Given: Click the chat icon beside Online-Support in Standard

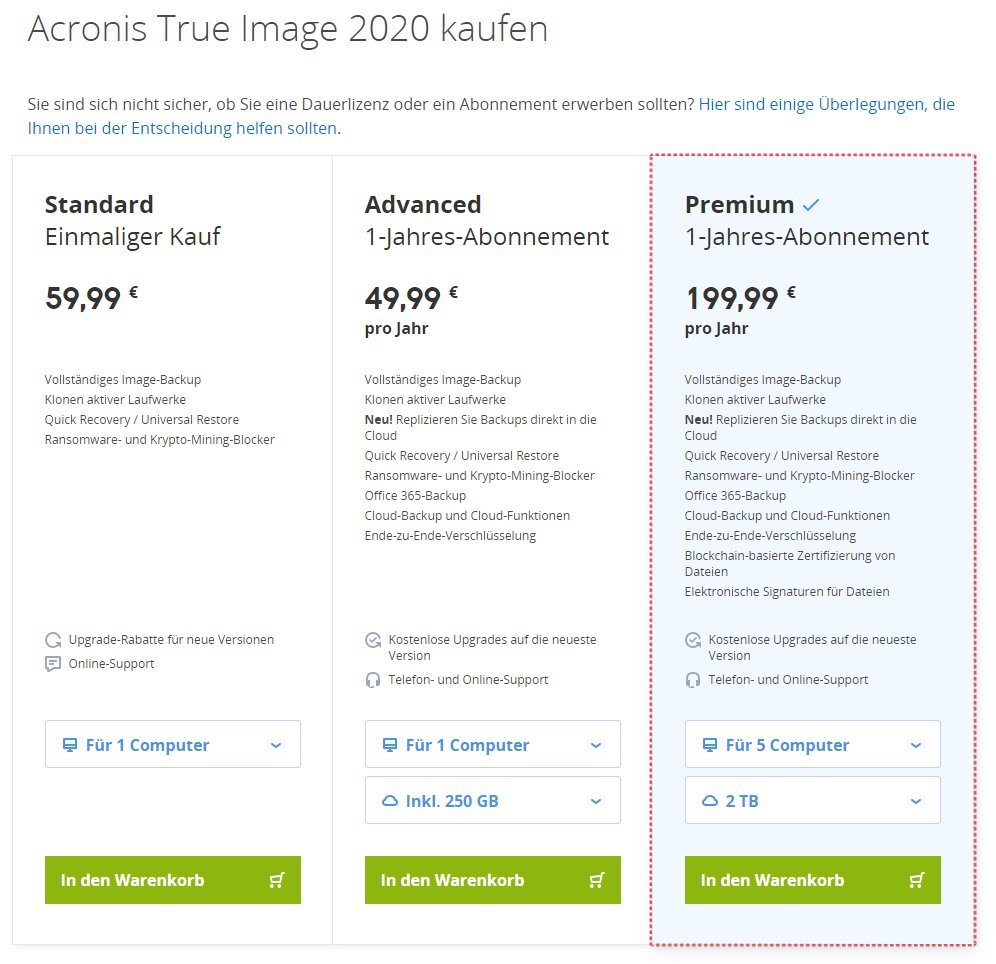Looking at the screenshot, I should [x=53, y=664].
